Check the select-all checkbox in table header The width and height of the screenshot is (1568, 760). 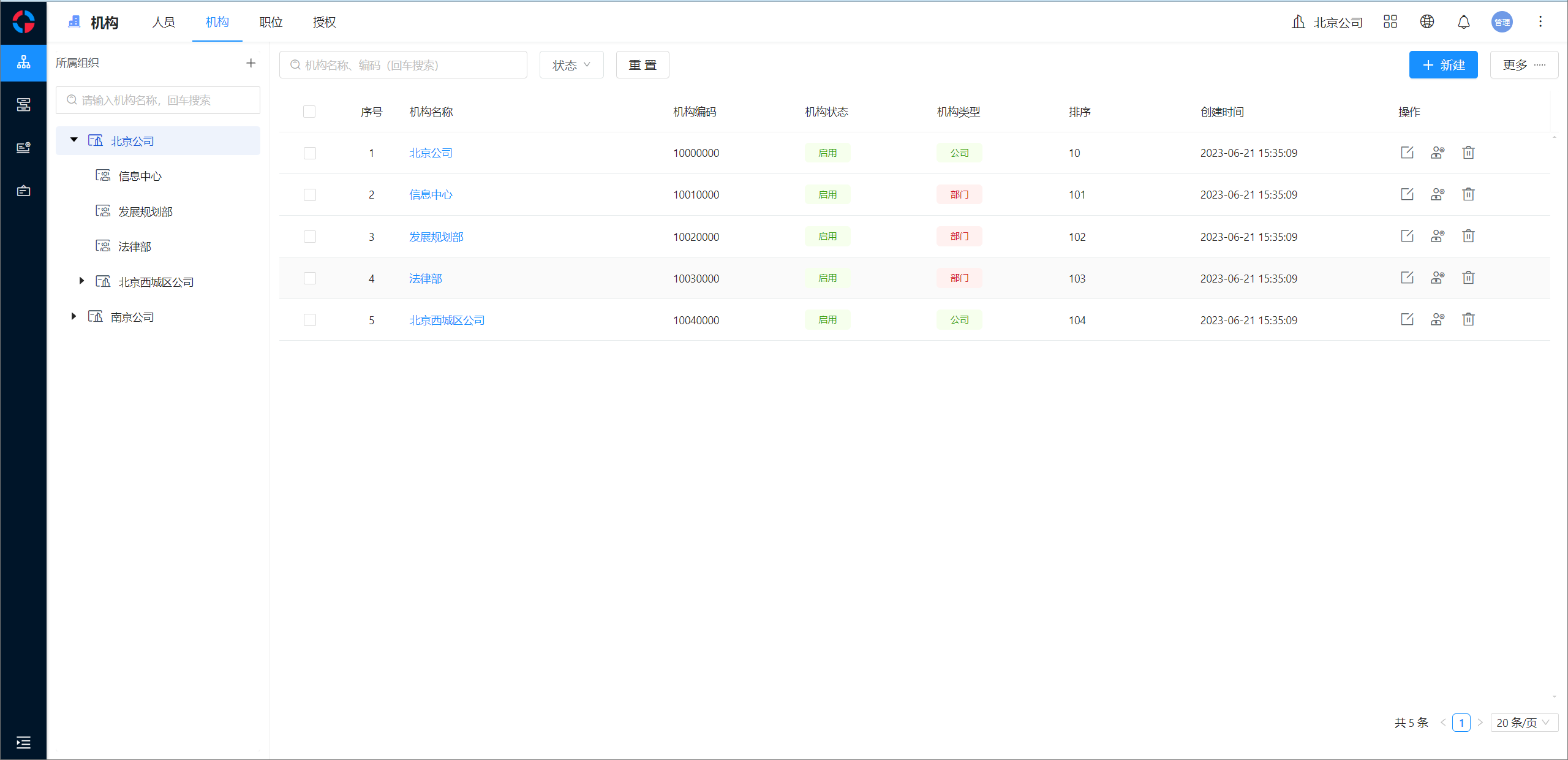point(309,112)
